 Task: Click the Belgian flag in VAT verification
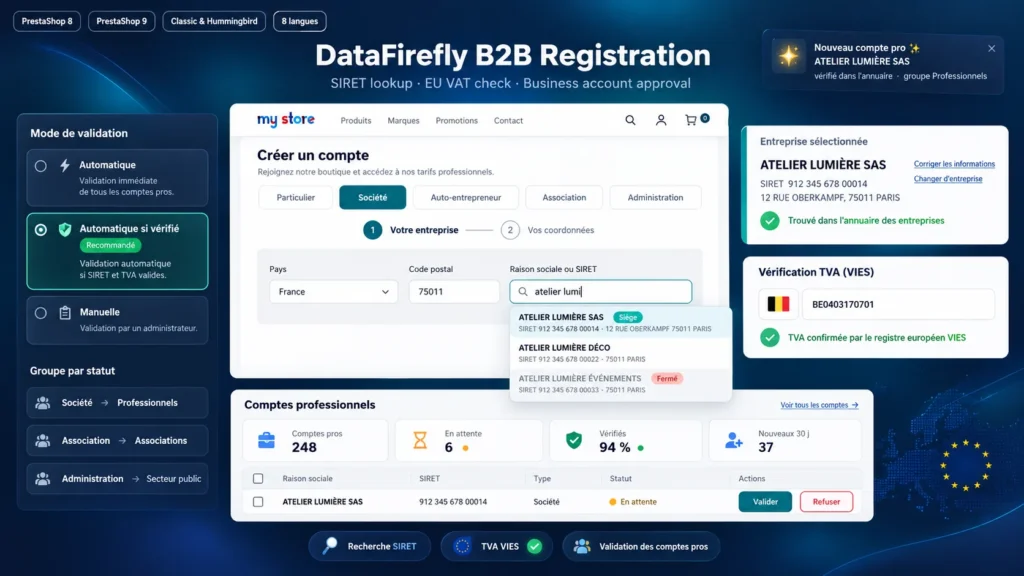(778, 304)
